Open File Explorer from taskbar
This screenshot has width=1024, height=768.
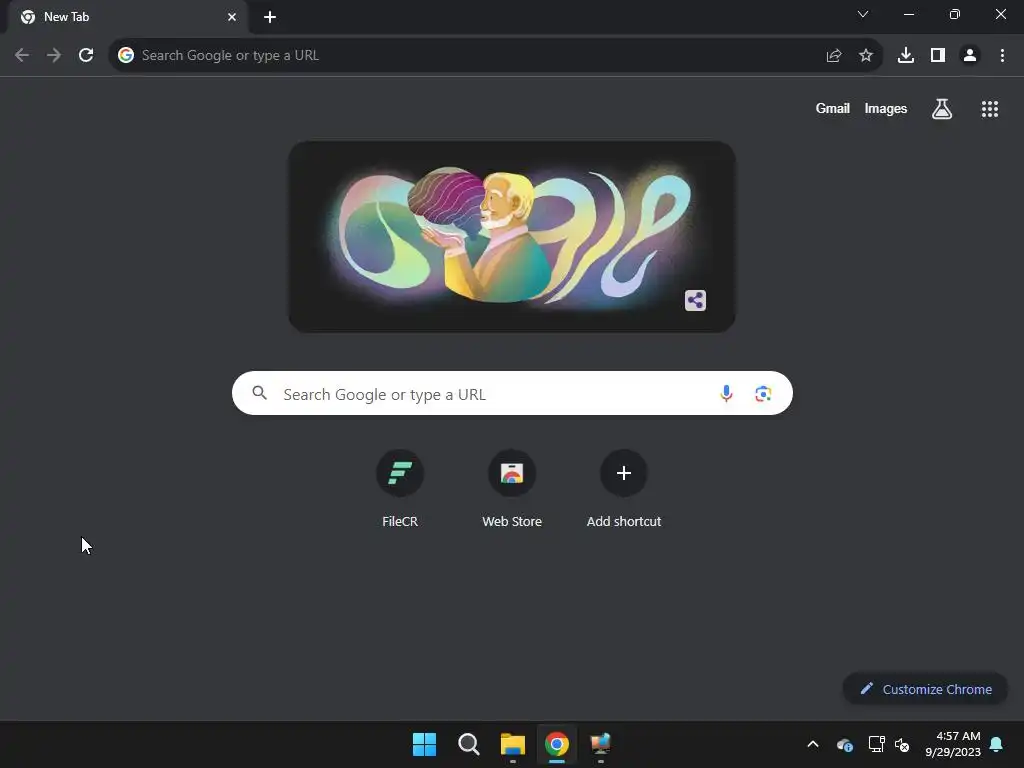513,744
